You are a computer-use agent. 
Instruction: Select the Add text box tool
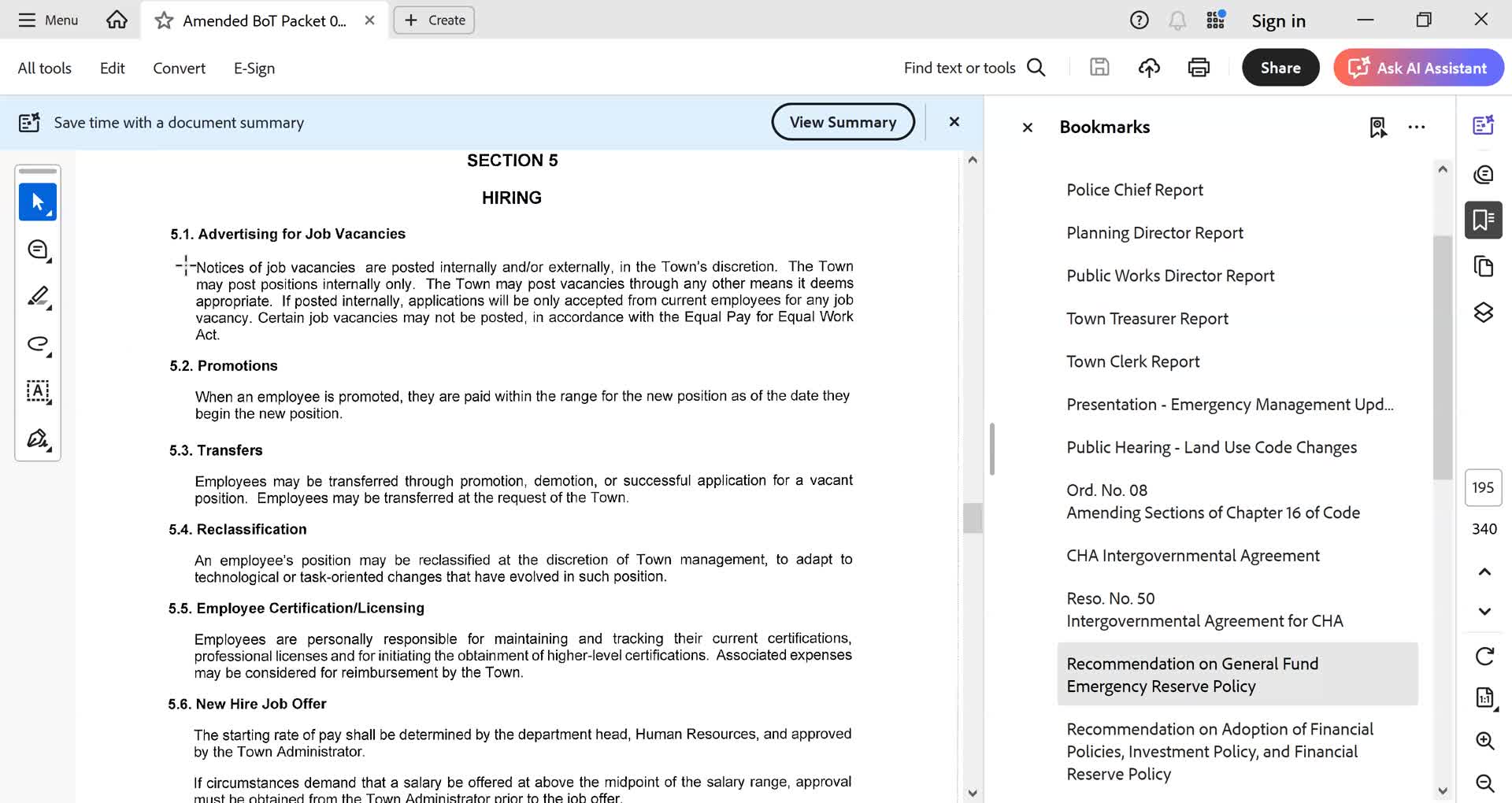tap(38, 391)
